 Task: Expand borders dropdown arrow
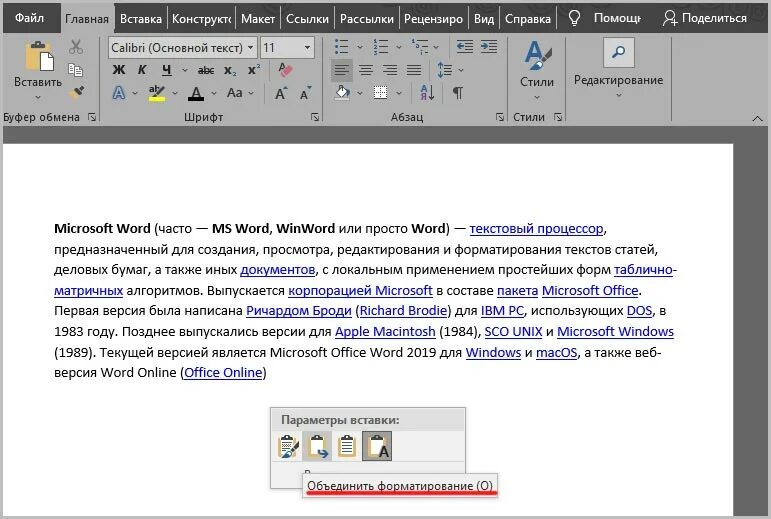[399, 93]
